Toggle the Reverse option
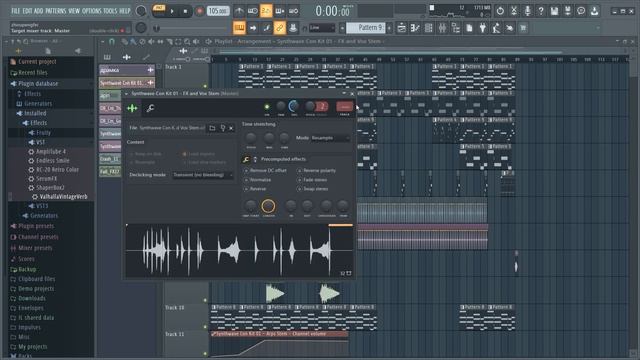 click(255, 189)
